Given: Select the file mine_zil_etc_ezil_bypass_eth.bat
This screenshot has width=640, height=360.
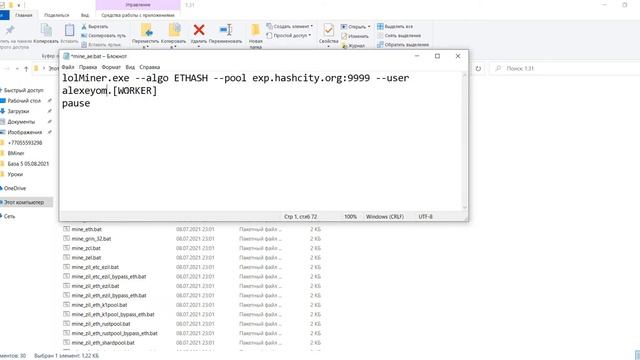Looking at the screenshot, I should (109, 276).
